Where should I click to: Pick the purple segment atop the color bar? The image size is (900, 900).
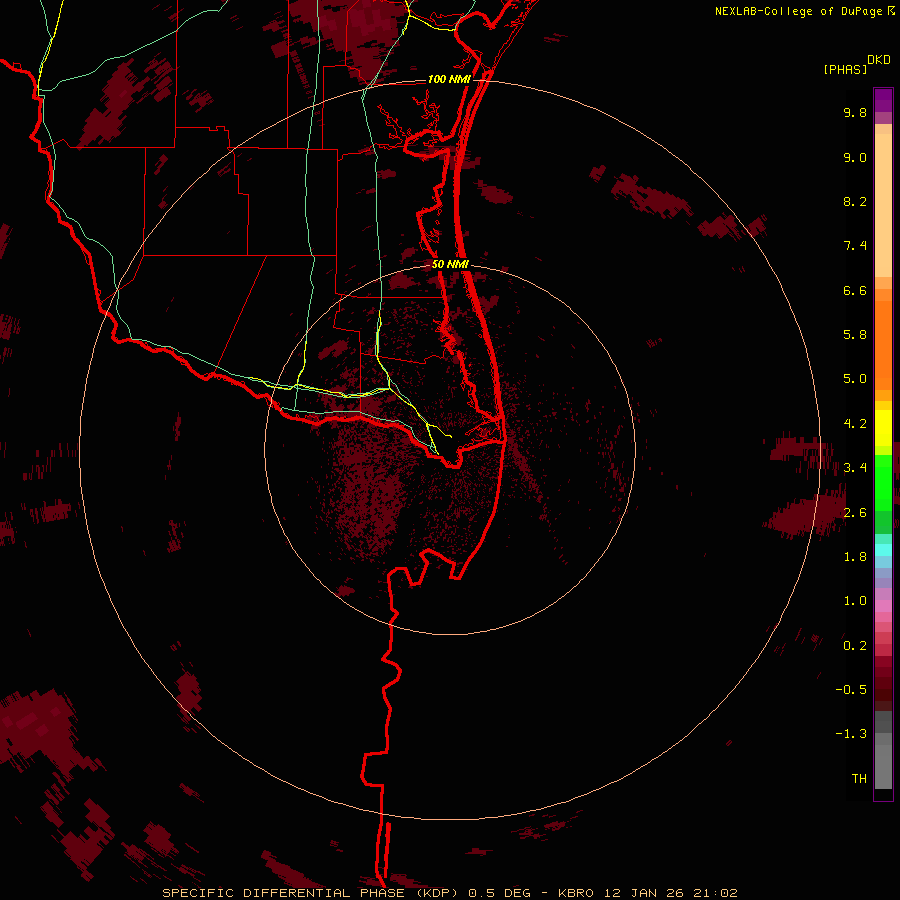point(883,100)
